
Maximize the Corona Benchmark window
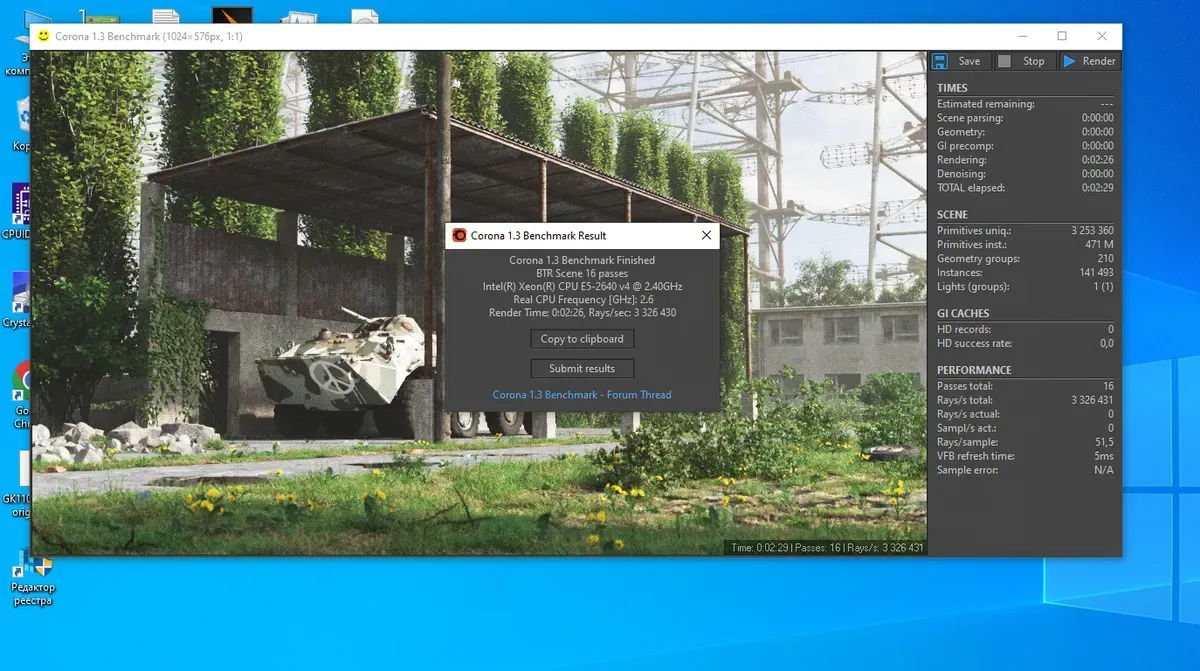point(1062,36)
